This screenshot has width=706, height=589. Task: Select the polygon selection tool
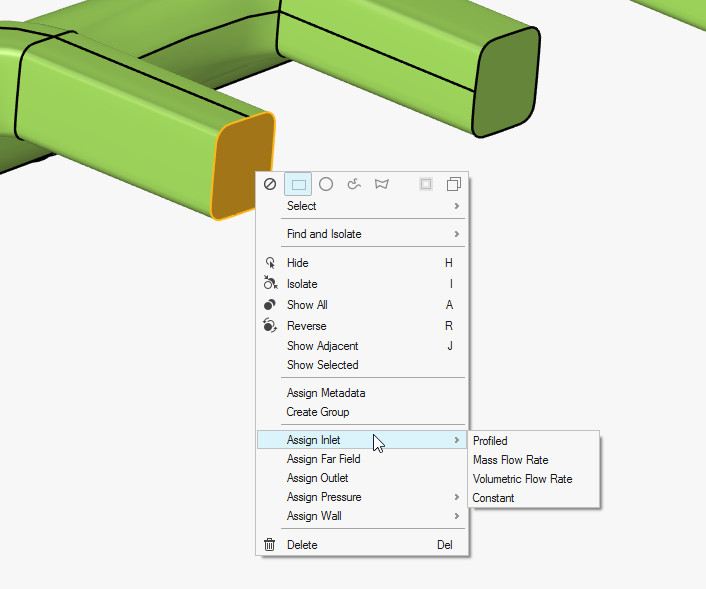(381, 185)
